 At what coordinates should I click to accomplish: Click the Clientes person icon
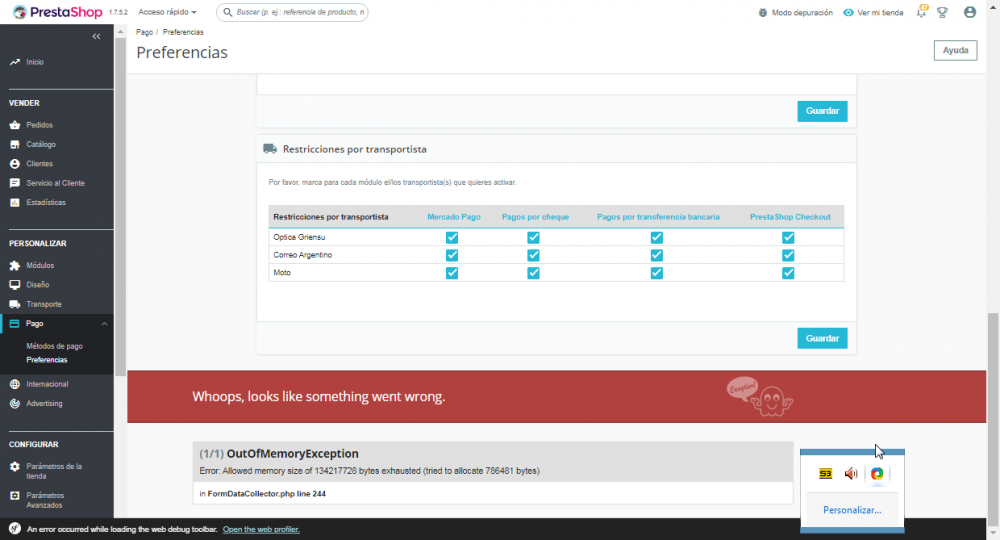[x=15, y=164]
